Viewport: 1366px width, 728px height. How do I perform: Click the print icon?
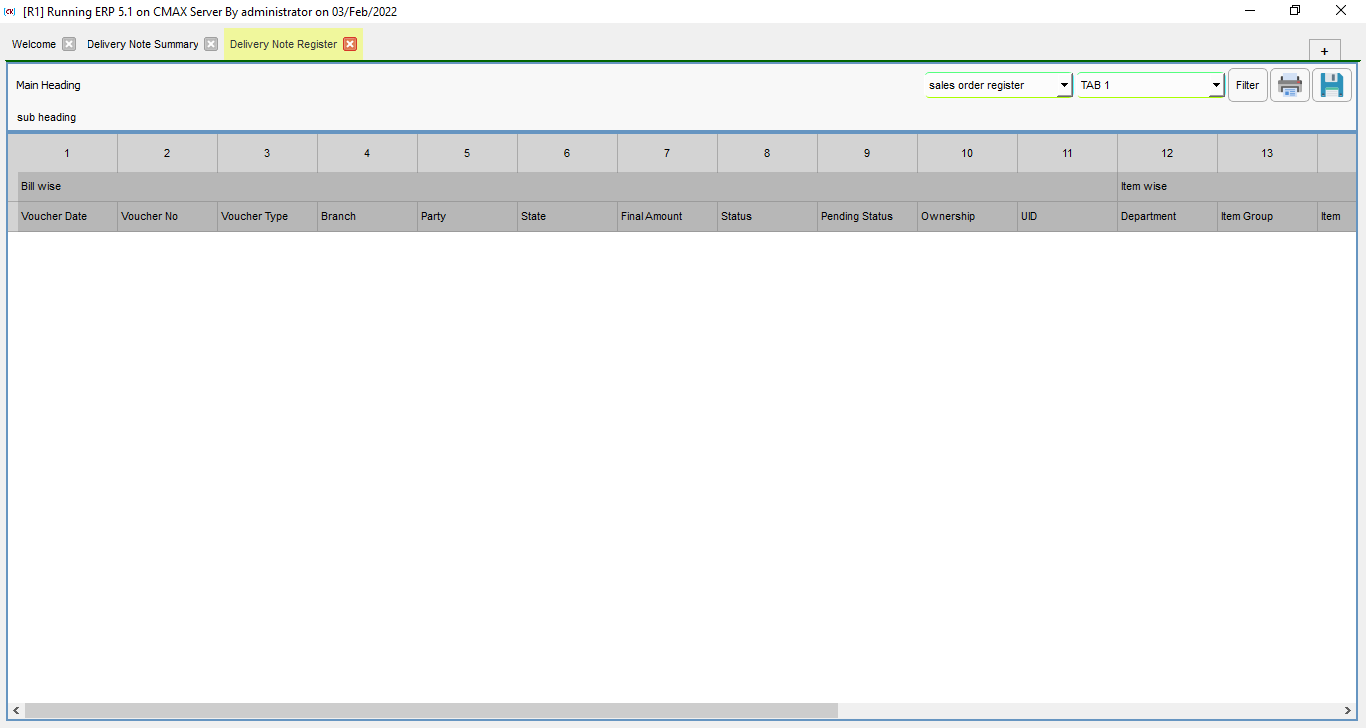[1289, 85]
